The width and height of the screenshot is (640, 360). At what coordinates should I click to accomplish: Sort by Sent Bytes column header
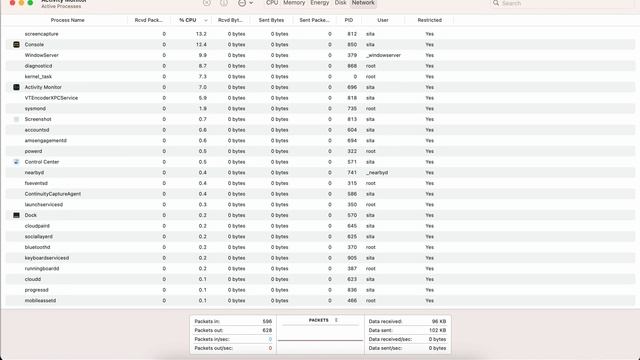coord(271,20)
